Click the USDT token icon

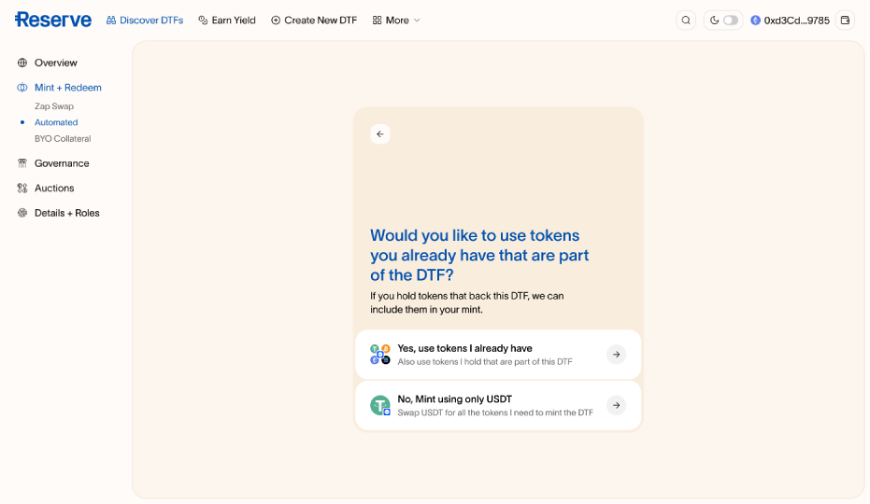(380, 405)
